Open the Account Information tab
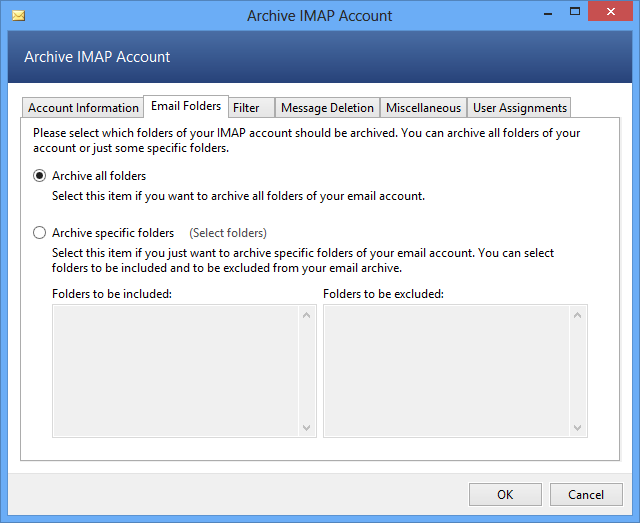 pyautogui.click(x=83, y=108)
